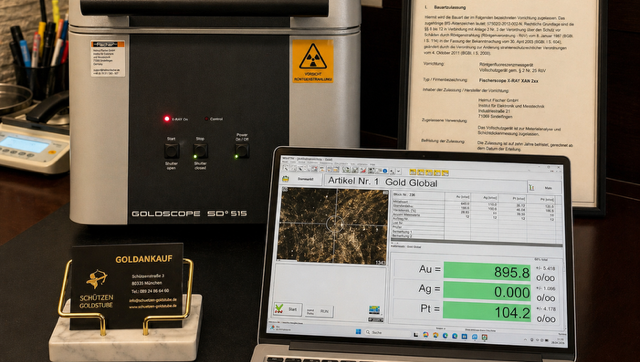Open the Mats statistics button with bar chart
Screen dimensions: 640x362
[544, 187]
